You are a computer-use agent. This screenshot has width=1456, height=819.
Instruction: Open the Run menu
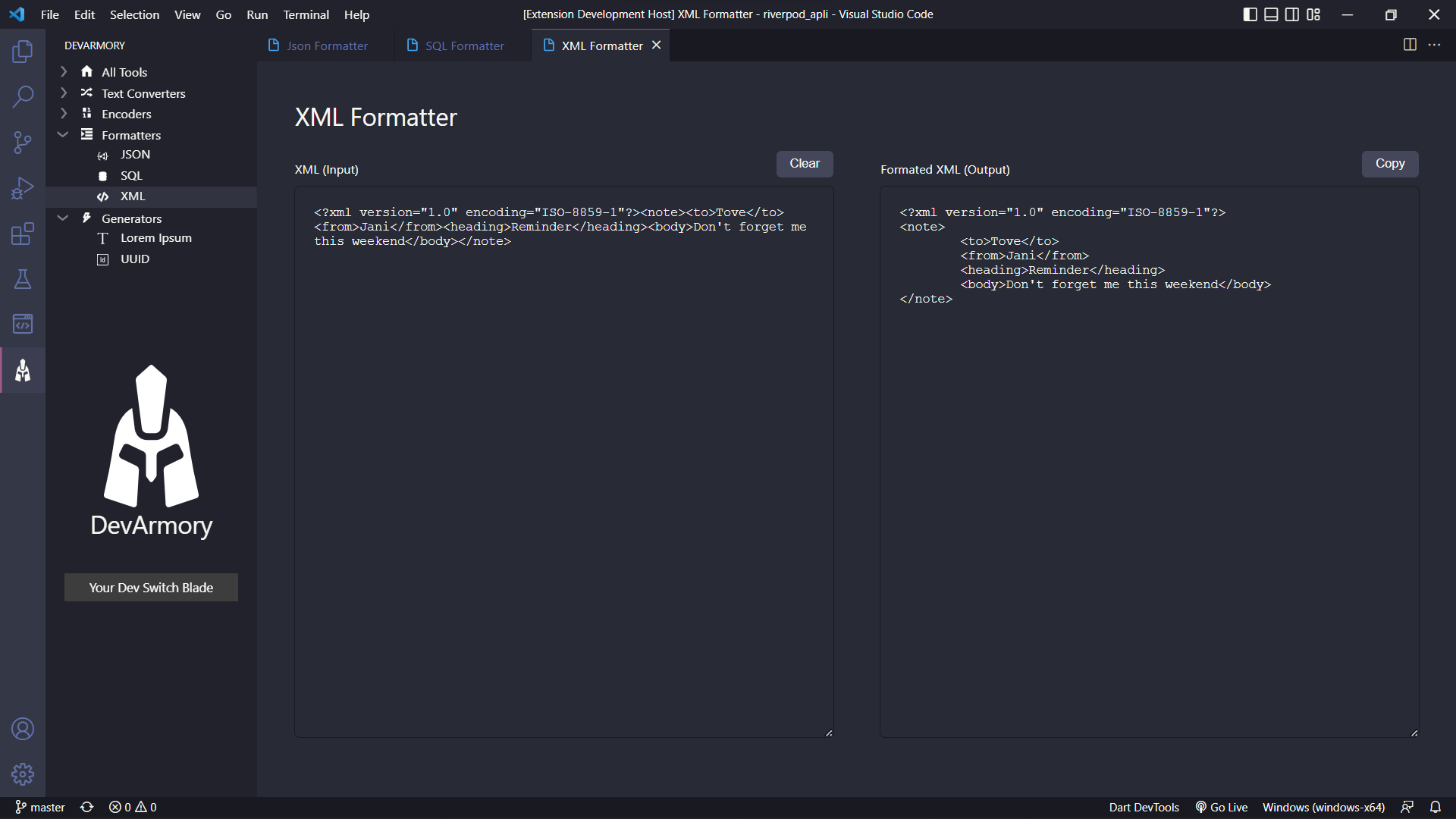pyautogui.click(x=257, y=14)
